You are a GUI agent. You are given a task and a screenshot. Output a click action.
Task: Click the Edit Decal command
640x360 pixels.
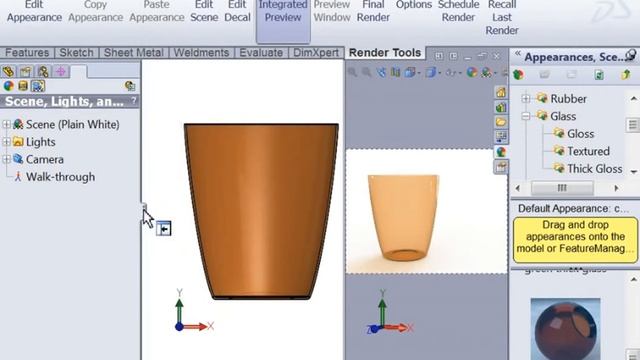click(237, 11)
